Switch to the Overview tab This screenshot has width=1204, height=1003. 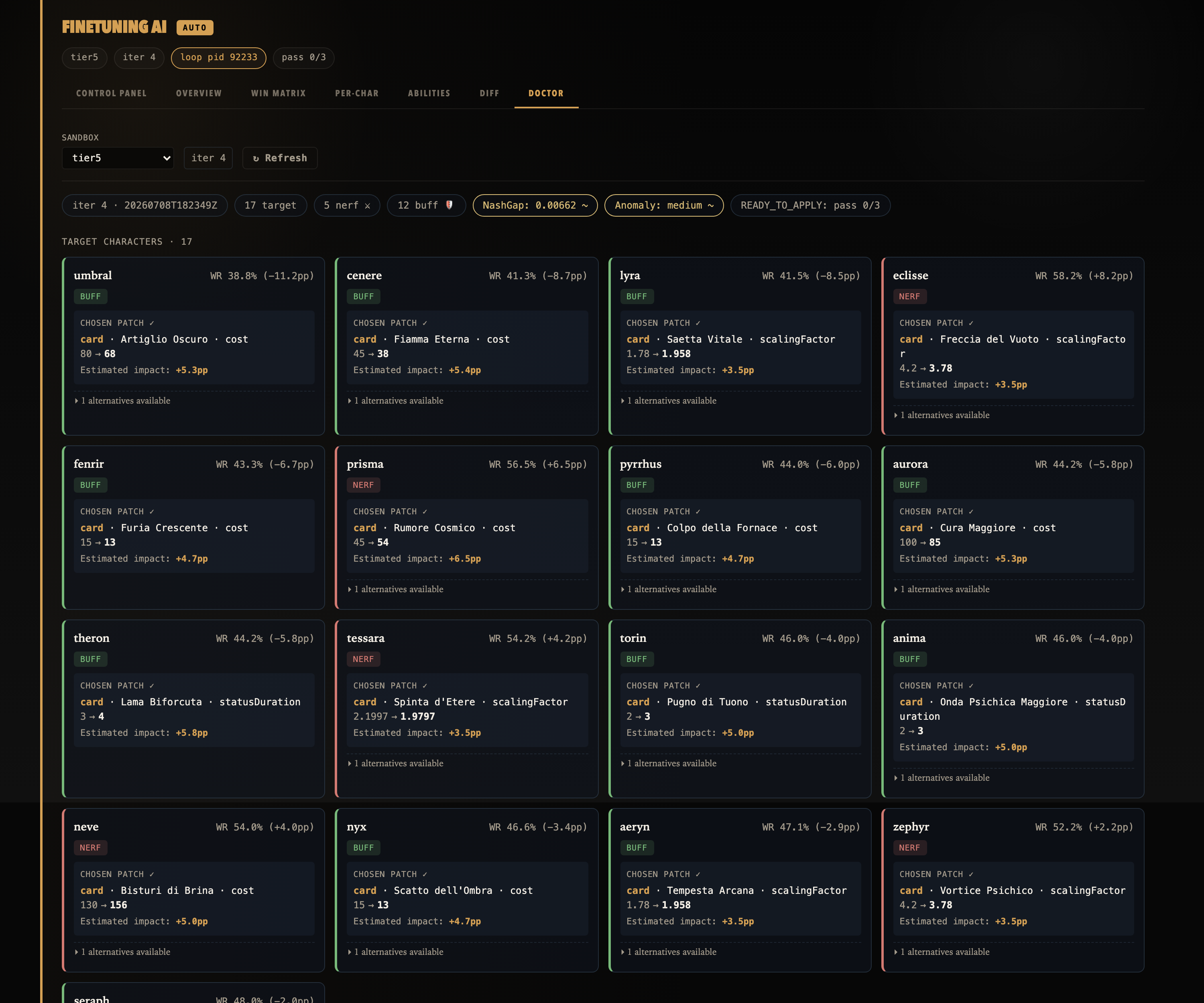pyautogui.click(x=198, y=93)
